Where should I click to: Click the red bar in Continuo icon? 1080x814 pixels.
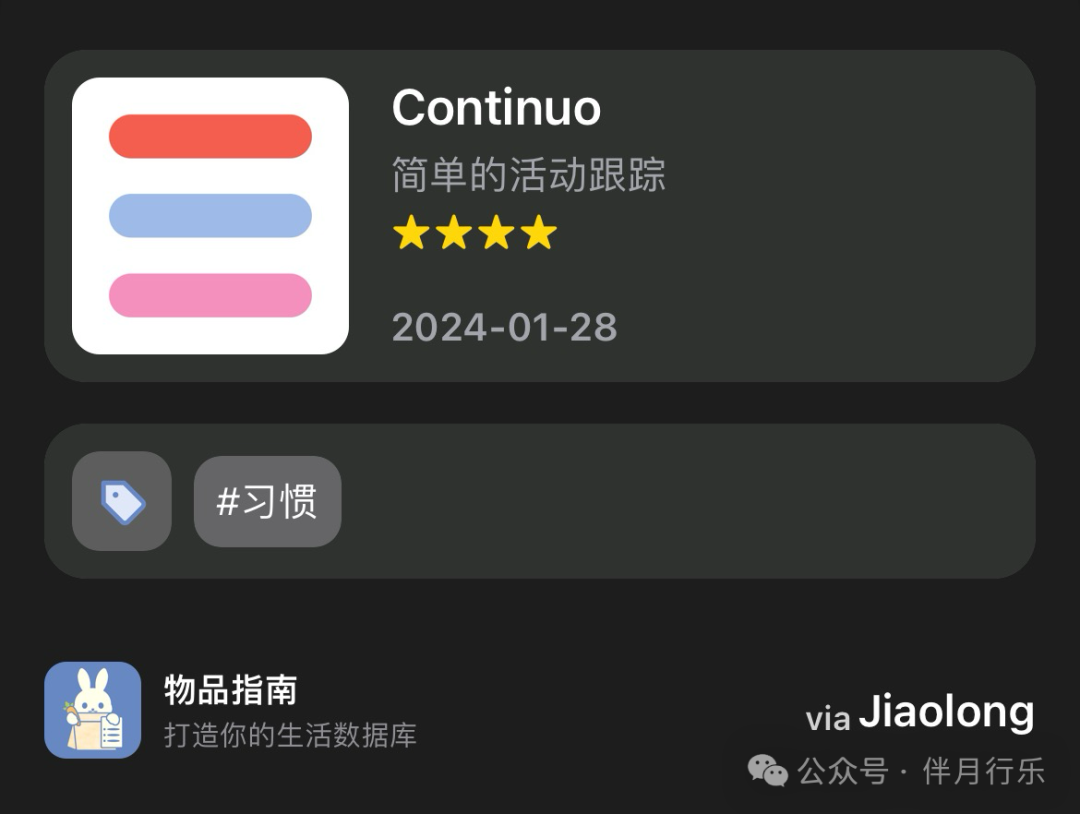tap(210, 136)
